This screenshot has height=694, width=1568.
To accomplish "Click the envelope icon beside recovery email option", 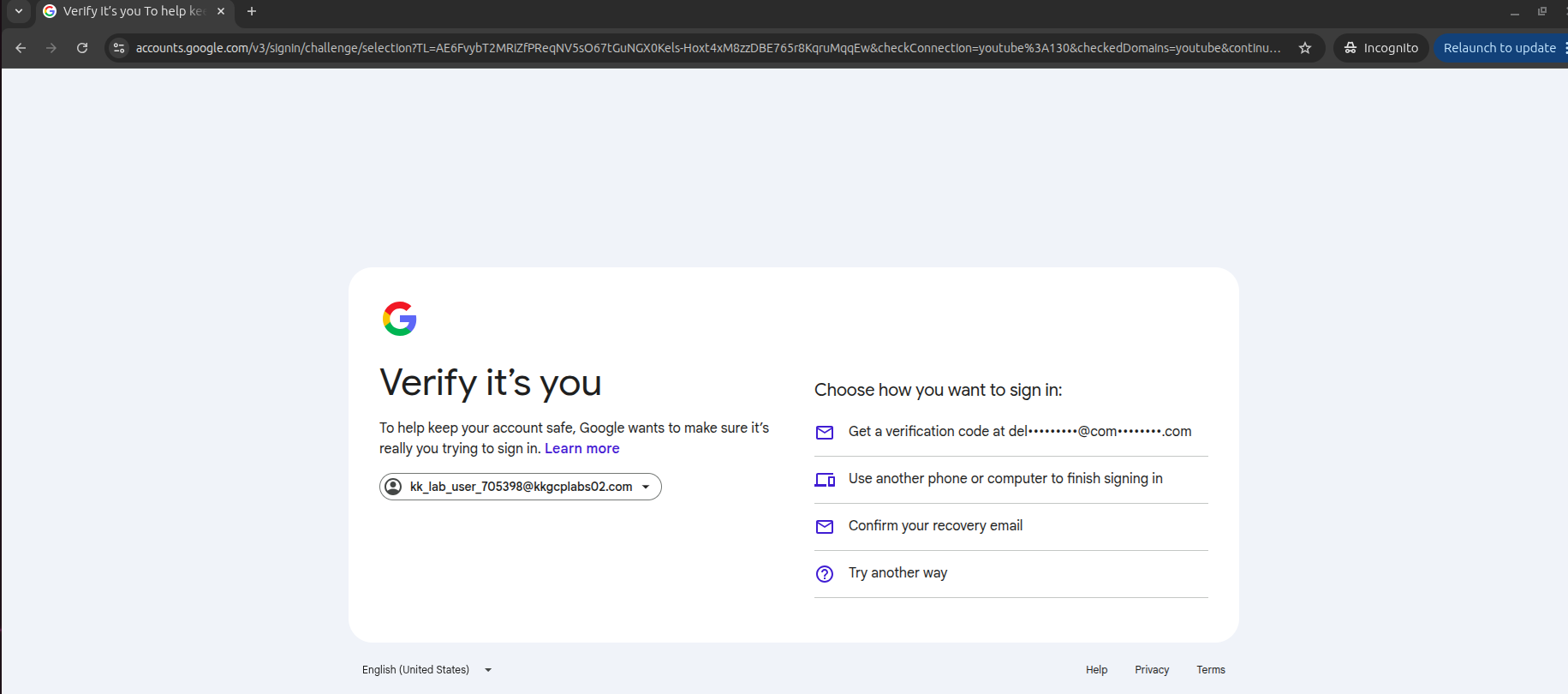I will pos(825,527).
